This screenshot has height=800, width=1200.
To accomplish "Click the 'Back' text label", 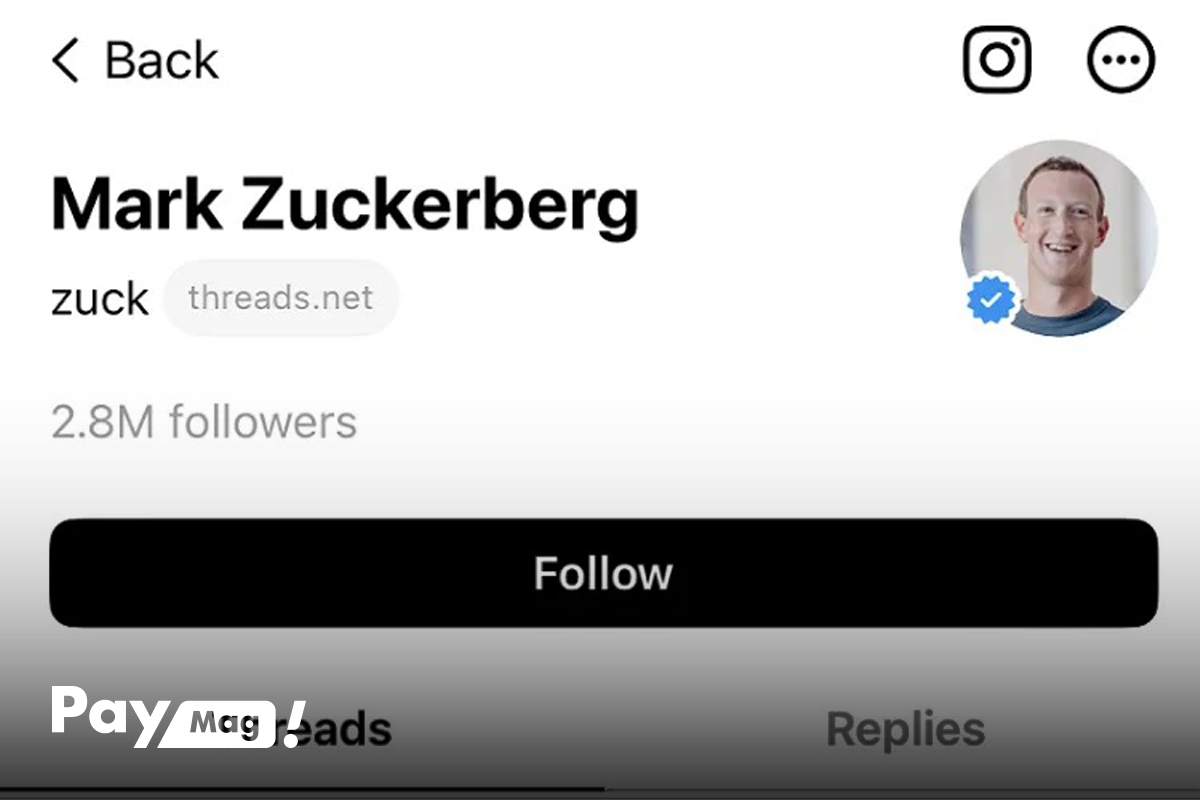I will (x=162, y=61).
